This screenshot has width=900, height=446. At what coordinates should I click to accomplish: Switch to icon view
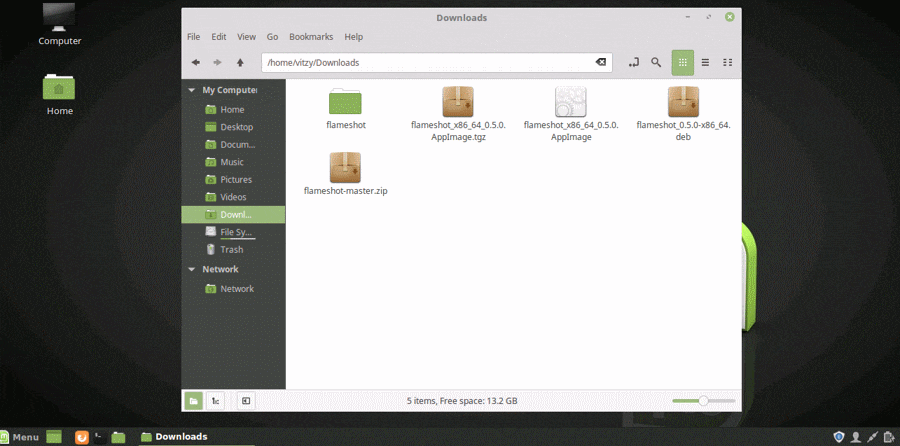(x=682, y=63)
